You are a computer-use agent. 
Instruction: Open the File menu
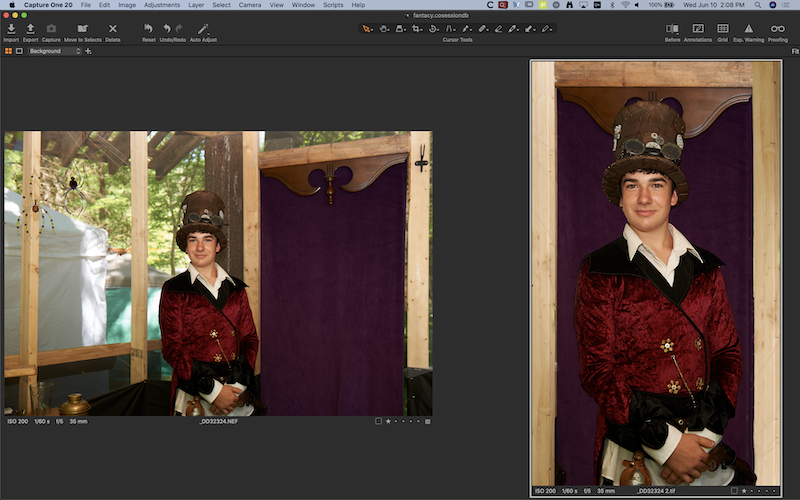coord(86,5)
